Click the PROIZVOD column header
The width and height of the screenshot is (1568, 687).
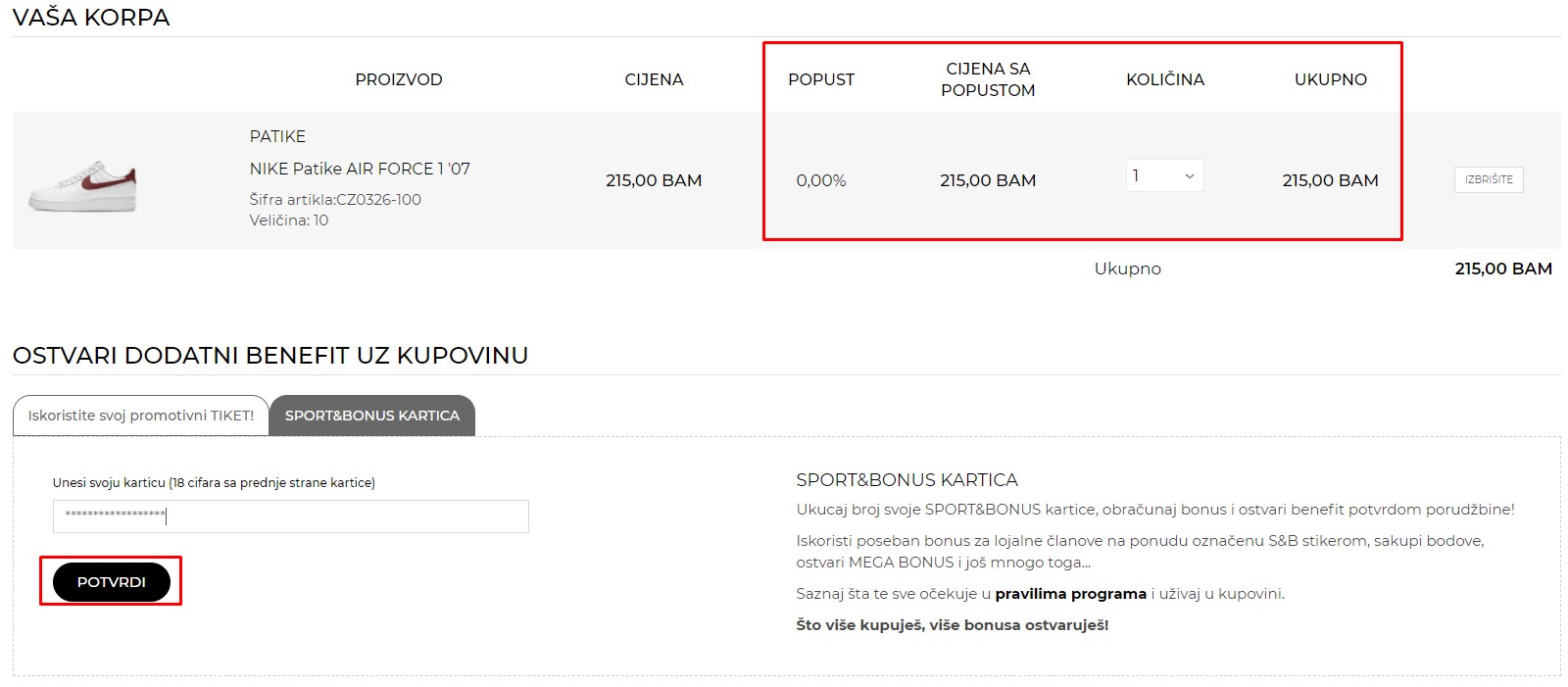pyautogui.click(x=399, y=79)
